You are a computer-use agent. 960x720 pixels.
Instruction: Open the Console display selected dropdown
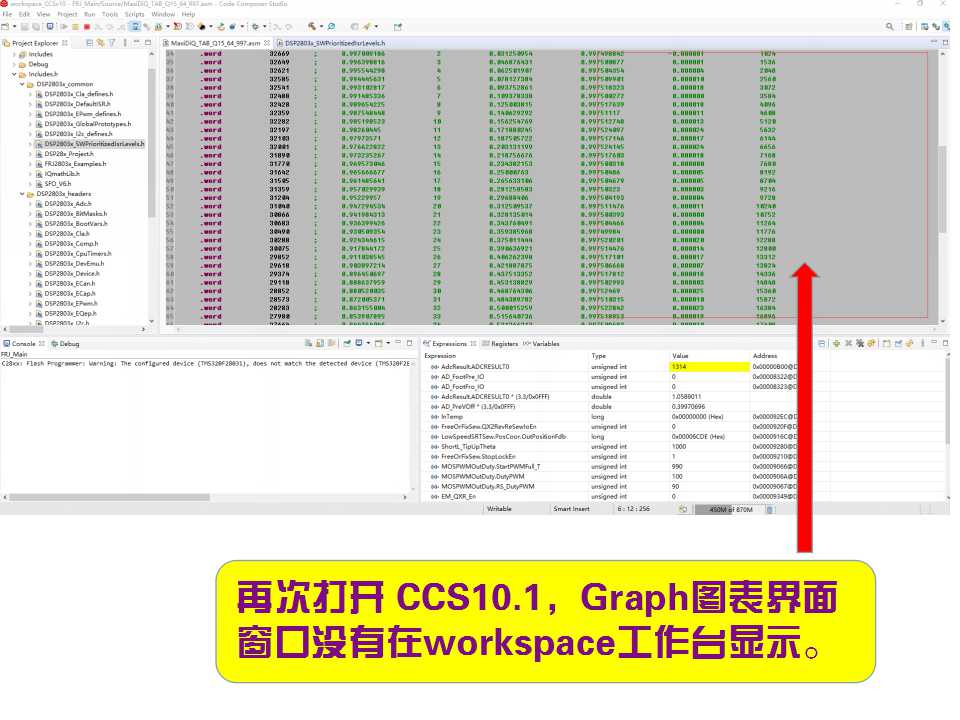[368, 343]
